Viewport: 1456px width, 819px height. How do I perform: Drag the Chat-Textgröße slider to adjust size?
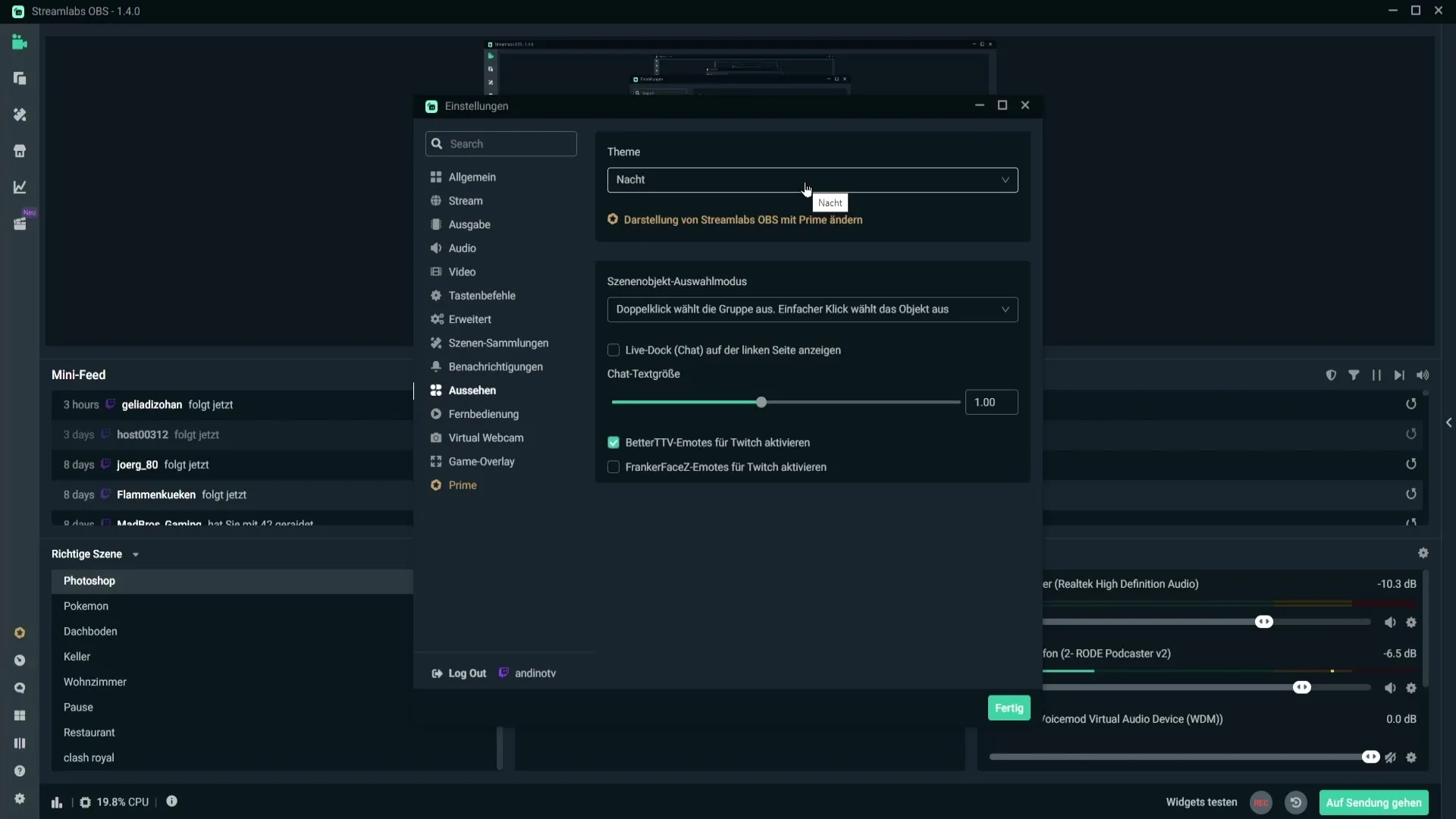(x=764, y=402)
